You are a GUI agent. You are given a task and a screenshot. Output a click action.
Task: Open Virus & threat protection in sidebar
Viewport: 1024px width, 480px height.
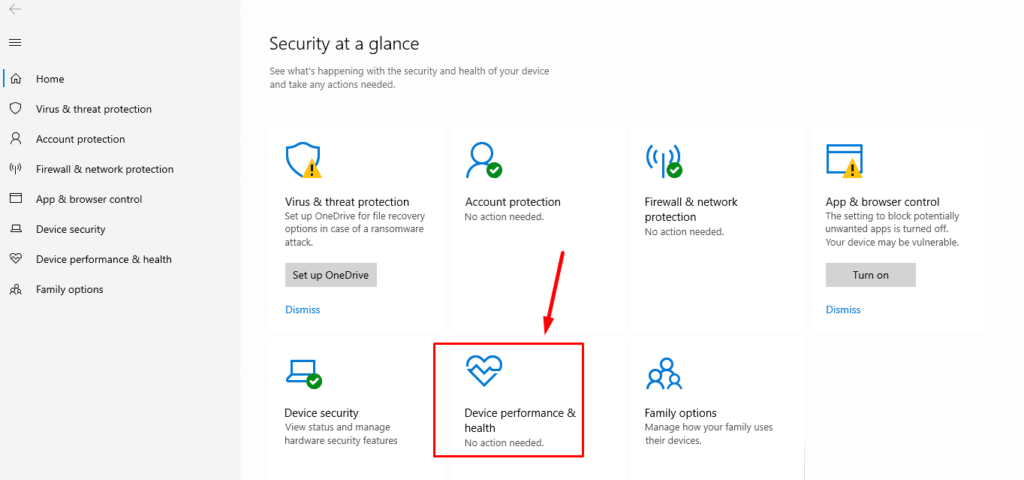[x=93, y=109]
